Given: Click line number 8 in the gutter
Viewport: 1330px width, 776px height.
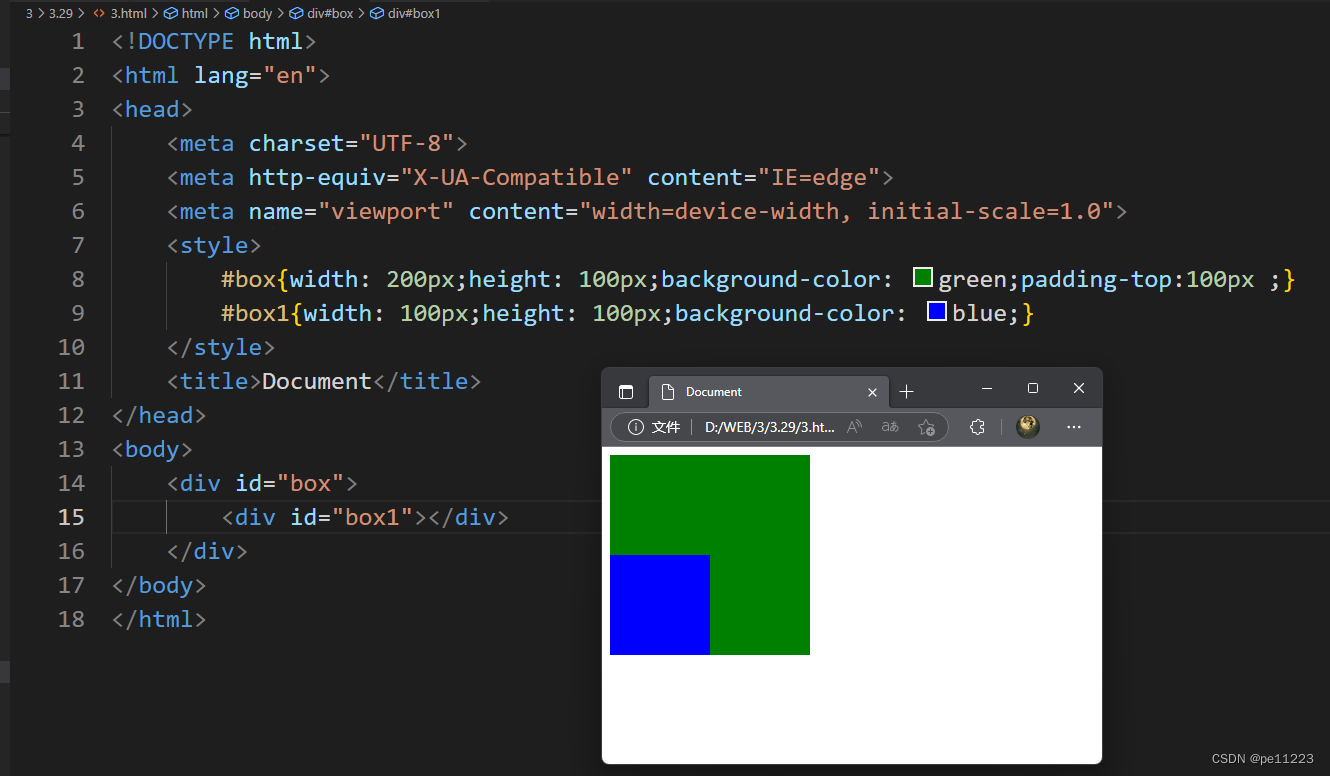Looking at the screenshot, I should click(x=78, y=279).
